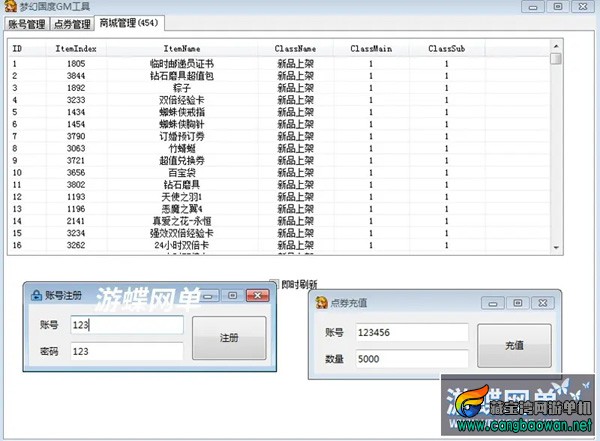The width and height of the screenshot is (600, 441).
Task: Click the list scrollbar thumb
Action: (x=556, y=59)
